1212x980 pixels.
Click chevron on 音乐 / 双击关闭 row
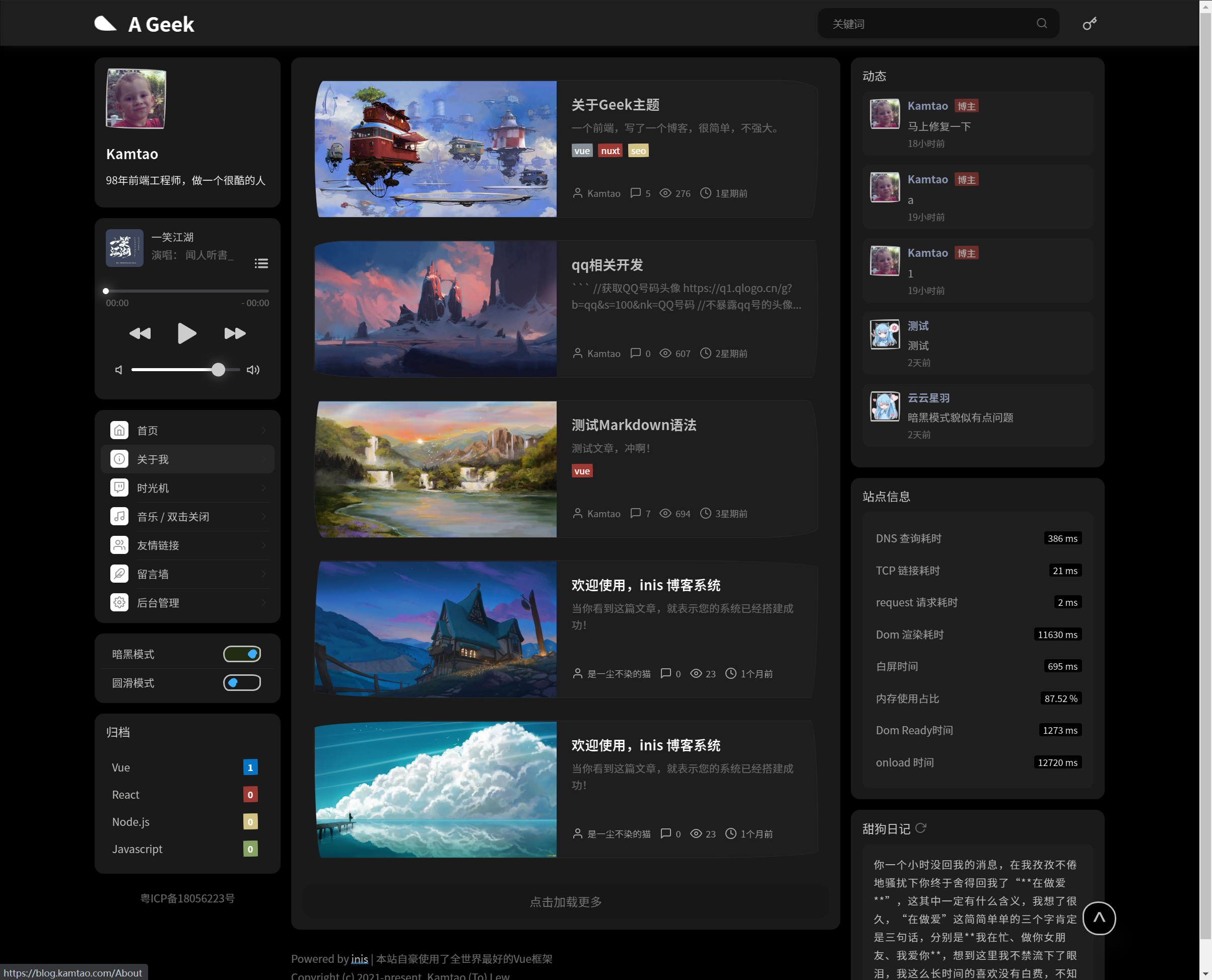point(264,517)
